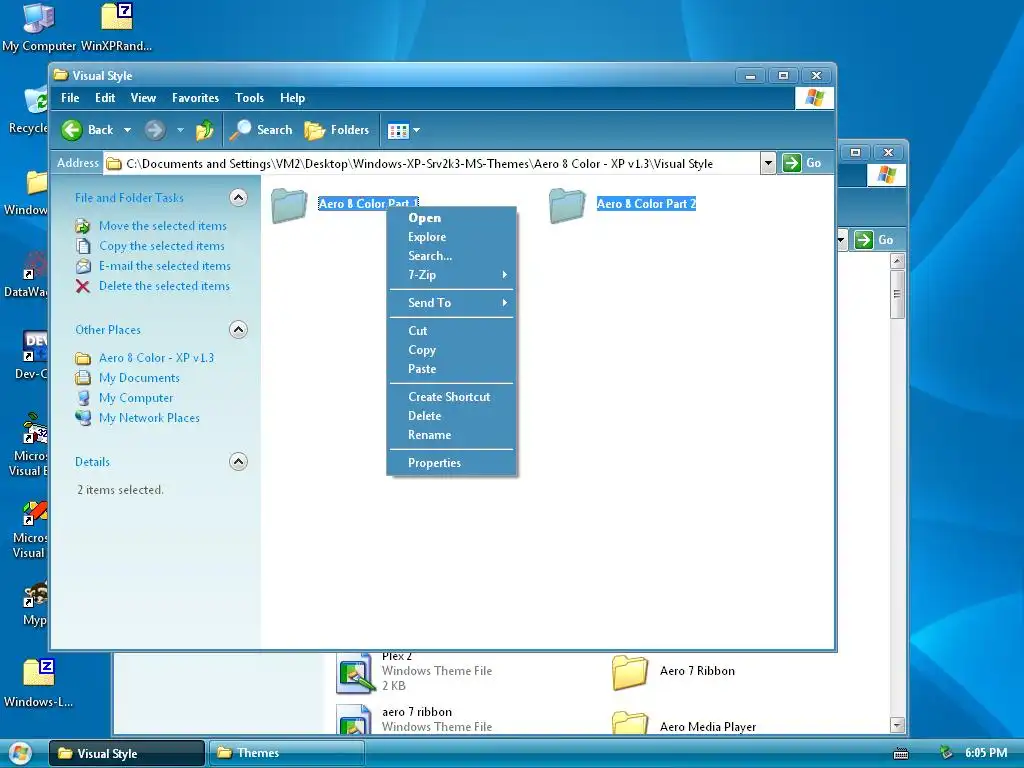The image size is (1024, 768).
Task: Collapse File and Folder Tasks panel
Action: (238, 198)
